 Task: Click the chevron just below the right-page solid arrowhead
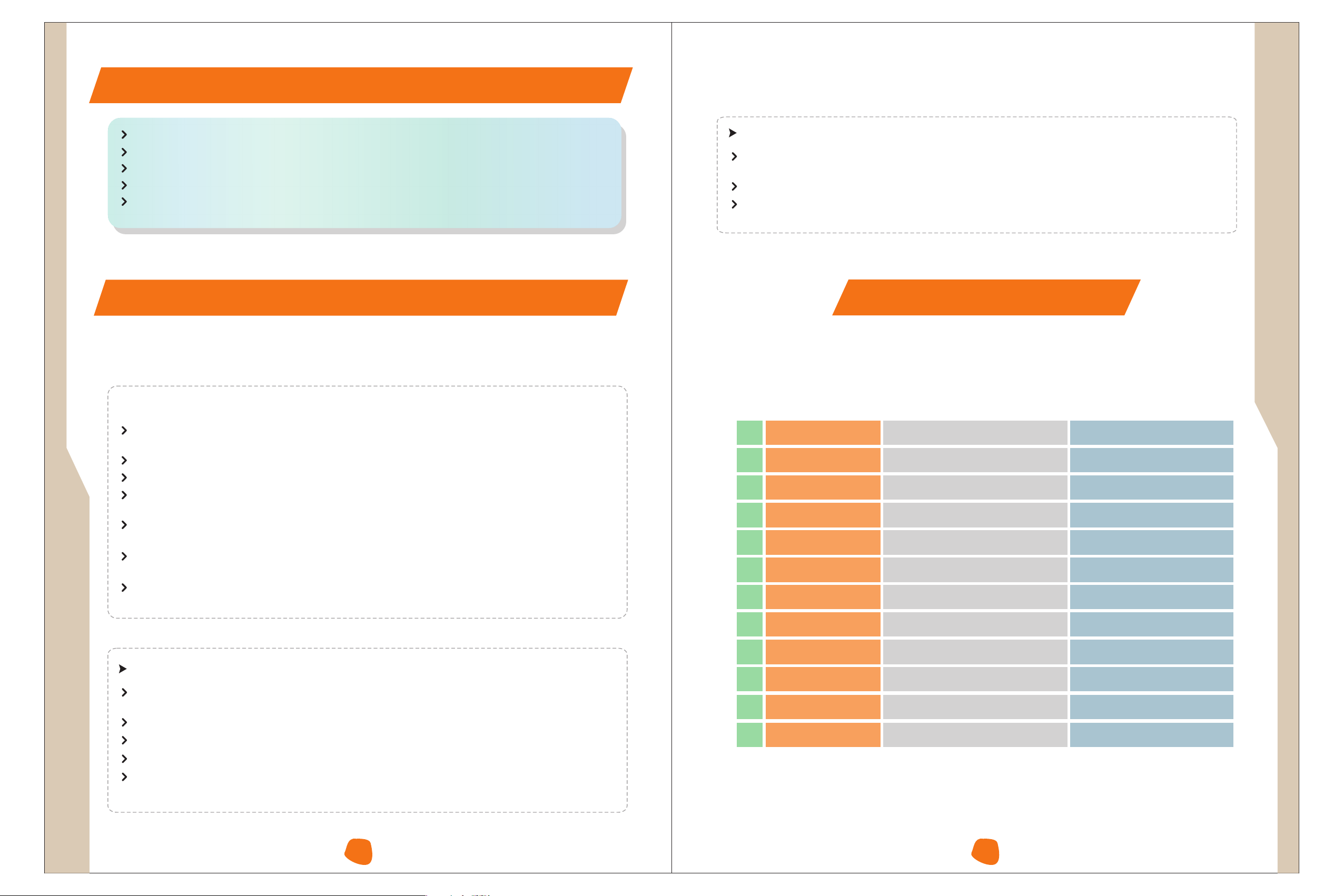(735, 156)
